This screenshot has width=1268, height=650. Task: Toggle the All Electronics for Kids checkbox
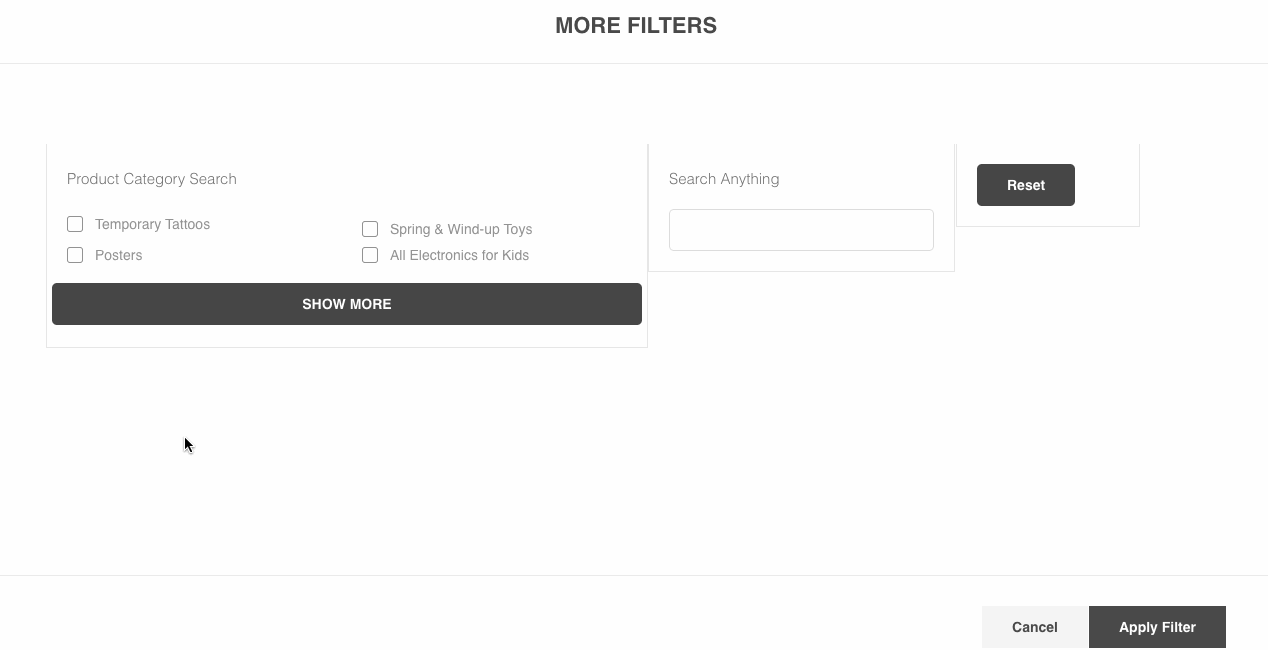point(370,255)
